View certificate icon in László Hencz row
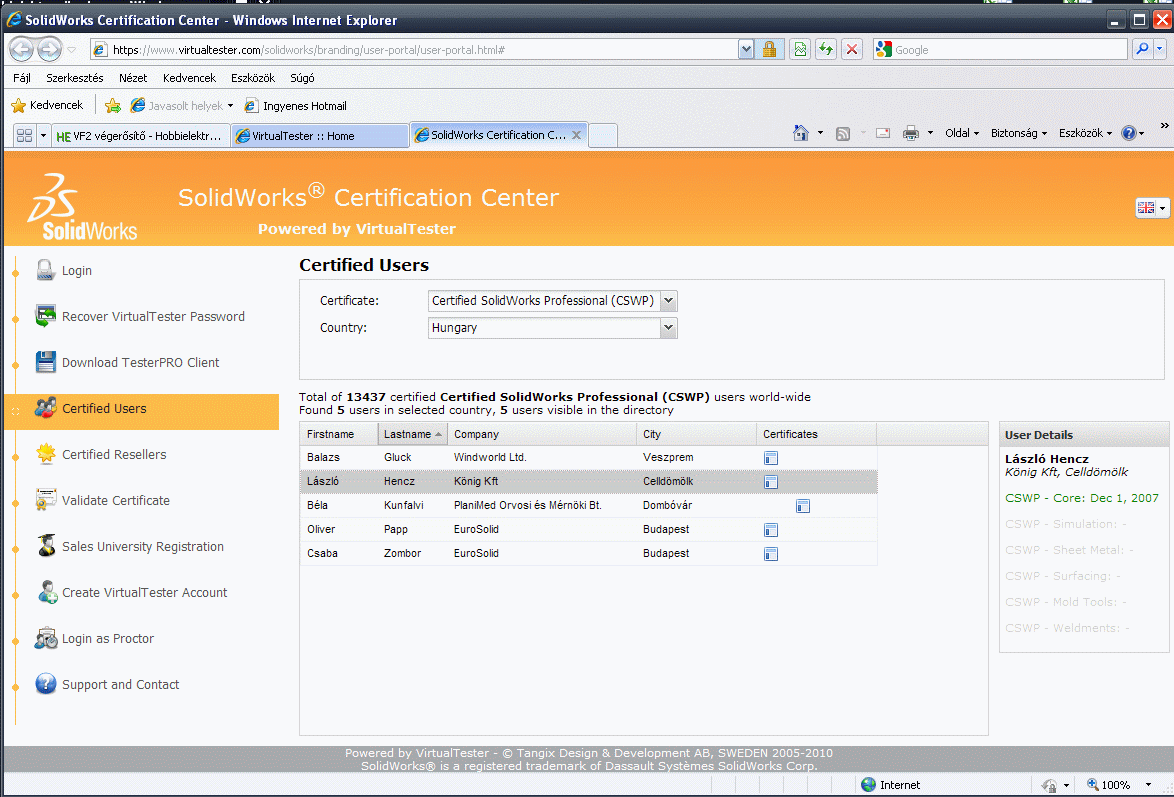Viewport: 1174px width, 797px height. (770, 482)
